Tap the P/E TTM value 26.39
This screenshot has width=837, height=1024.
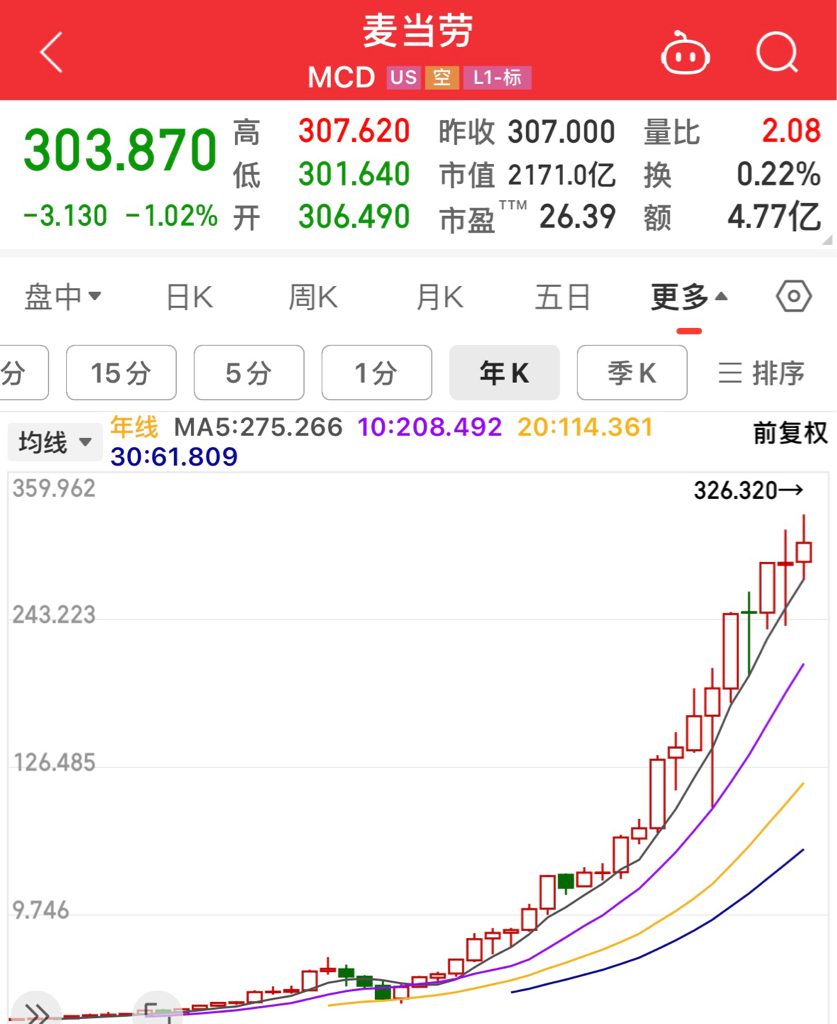click(x=577, y=217)
